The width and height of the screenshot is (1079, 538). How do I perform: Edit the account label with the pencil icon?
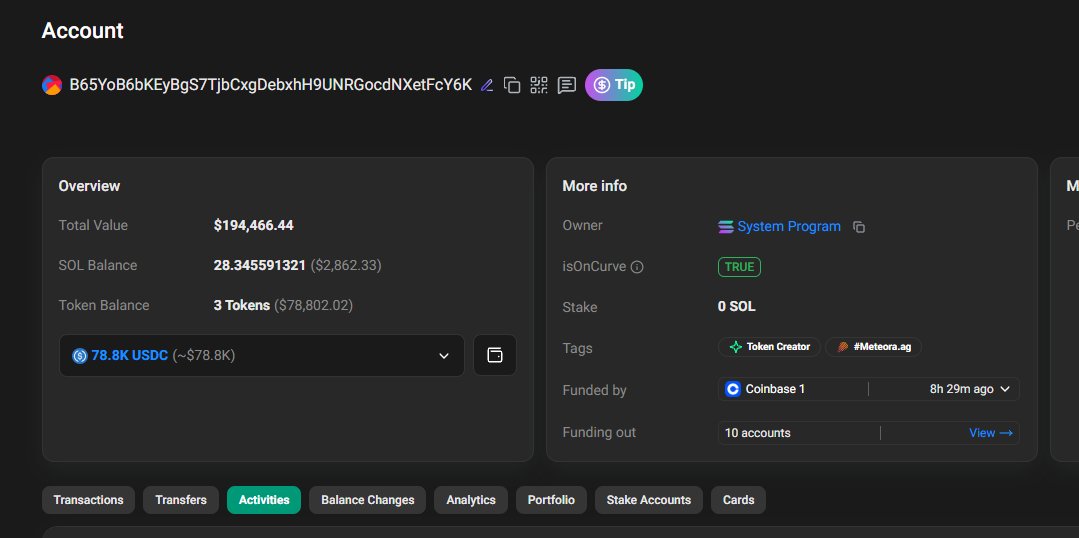(x=487, y=85)
